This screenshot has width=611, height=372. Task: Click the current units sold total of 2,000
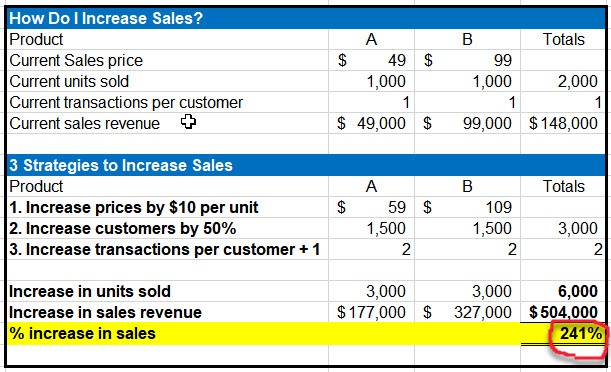(x=563, y=81)
